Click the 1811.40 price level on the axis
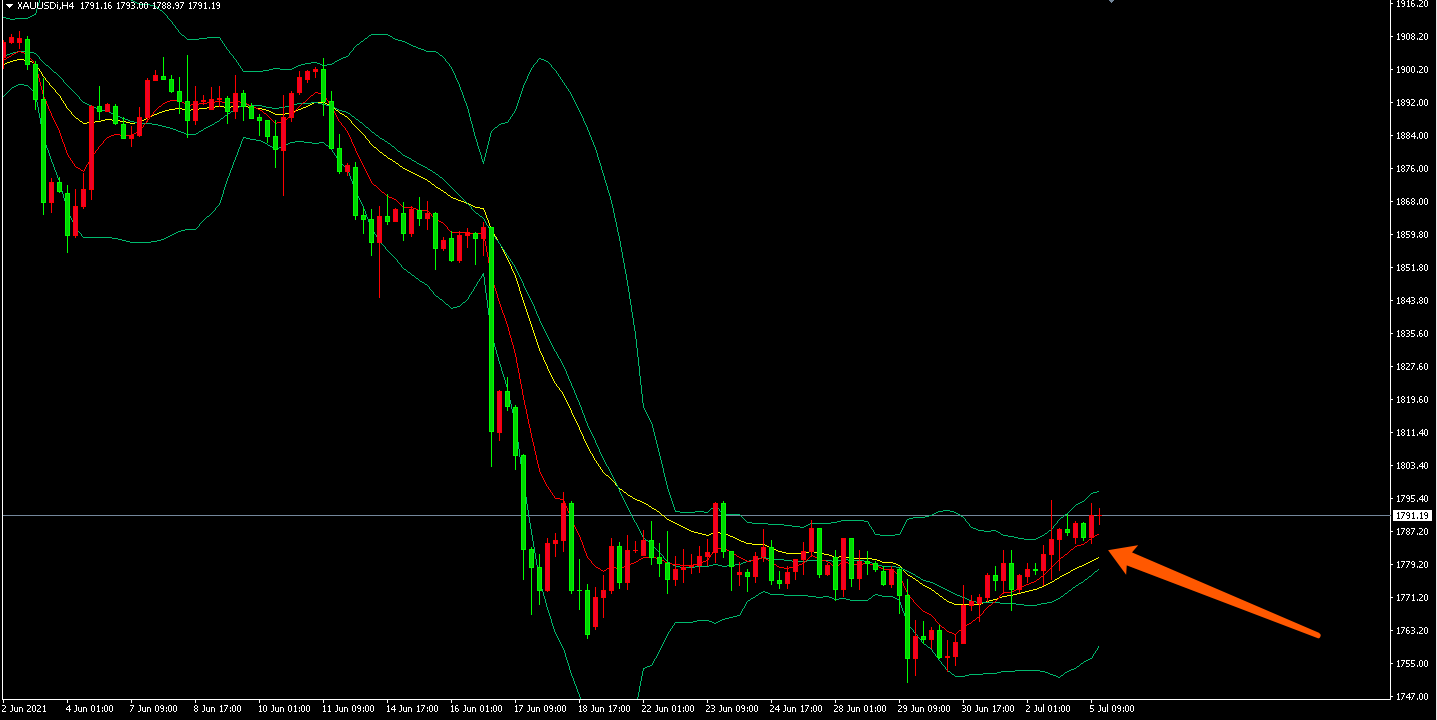 [1413, 433]
